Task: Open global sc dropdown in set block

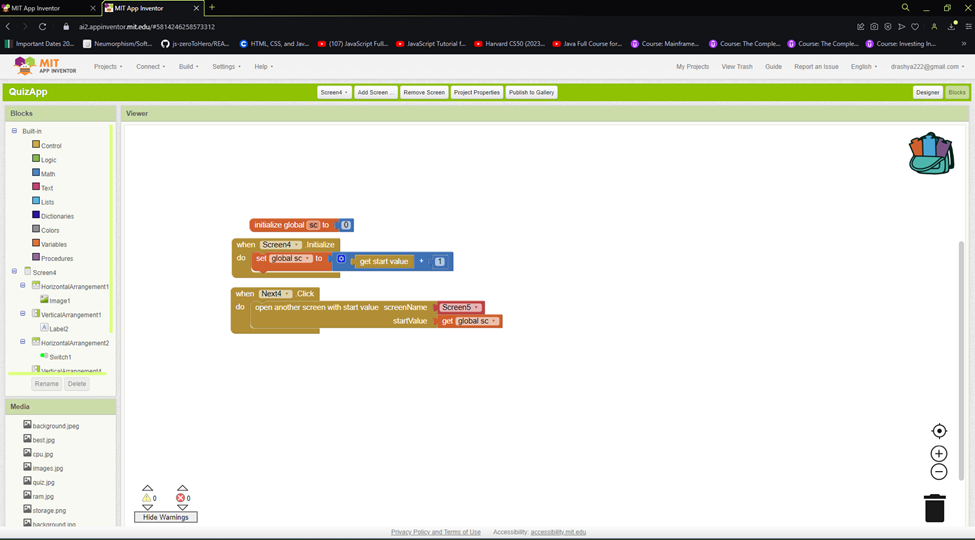Action: pos(290,258)
